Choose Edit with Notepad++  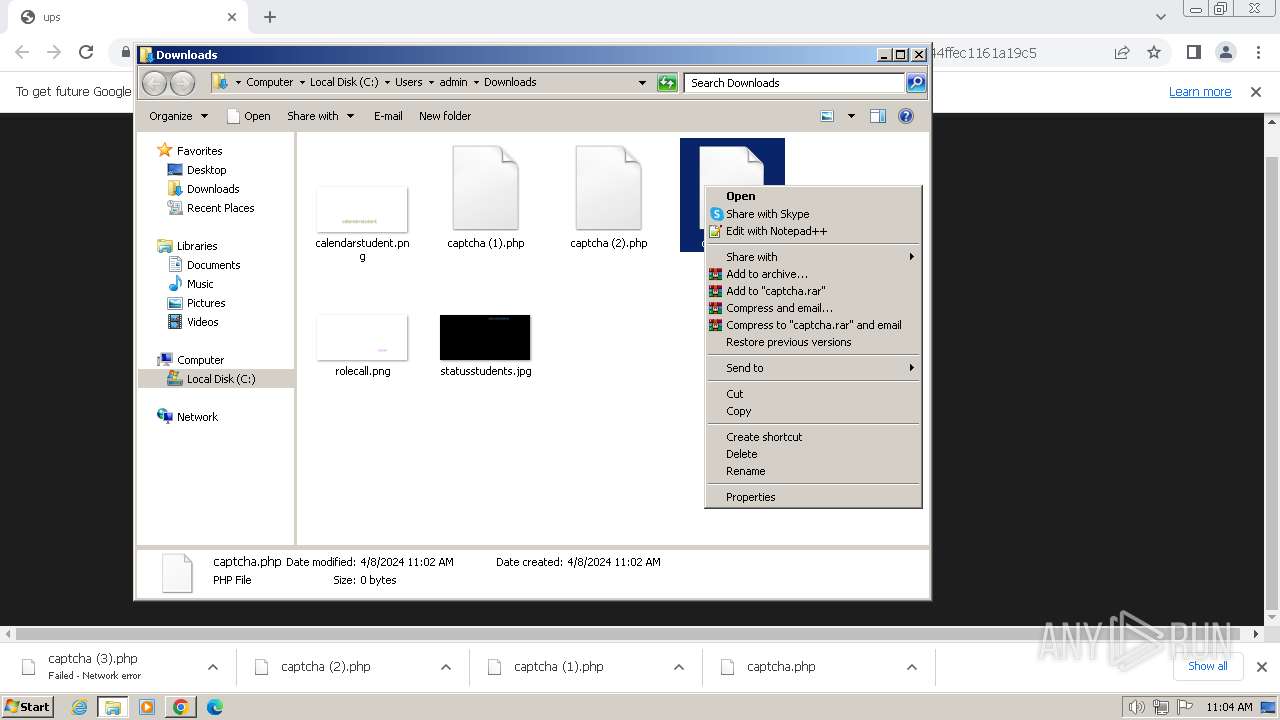coord(813,231)
